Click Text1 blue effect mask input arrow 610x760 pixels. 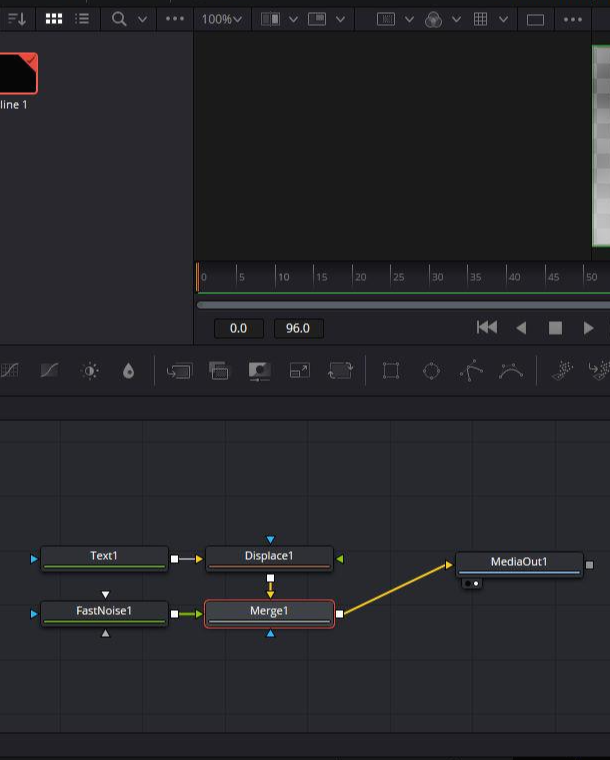34,559
